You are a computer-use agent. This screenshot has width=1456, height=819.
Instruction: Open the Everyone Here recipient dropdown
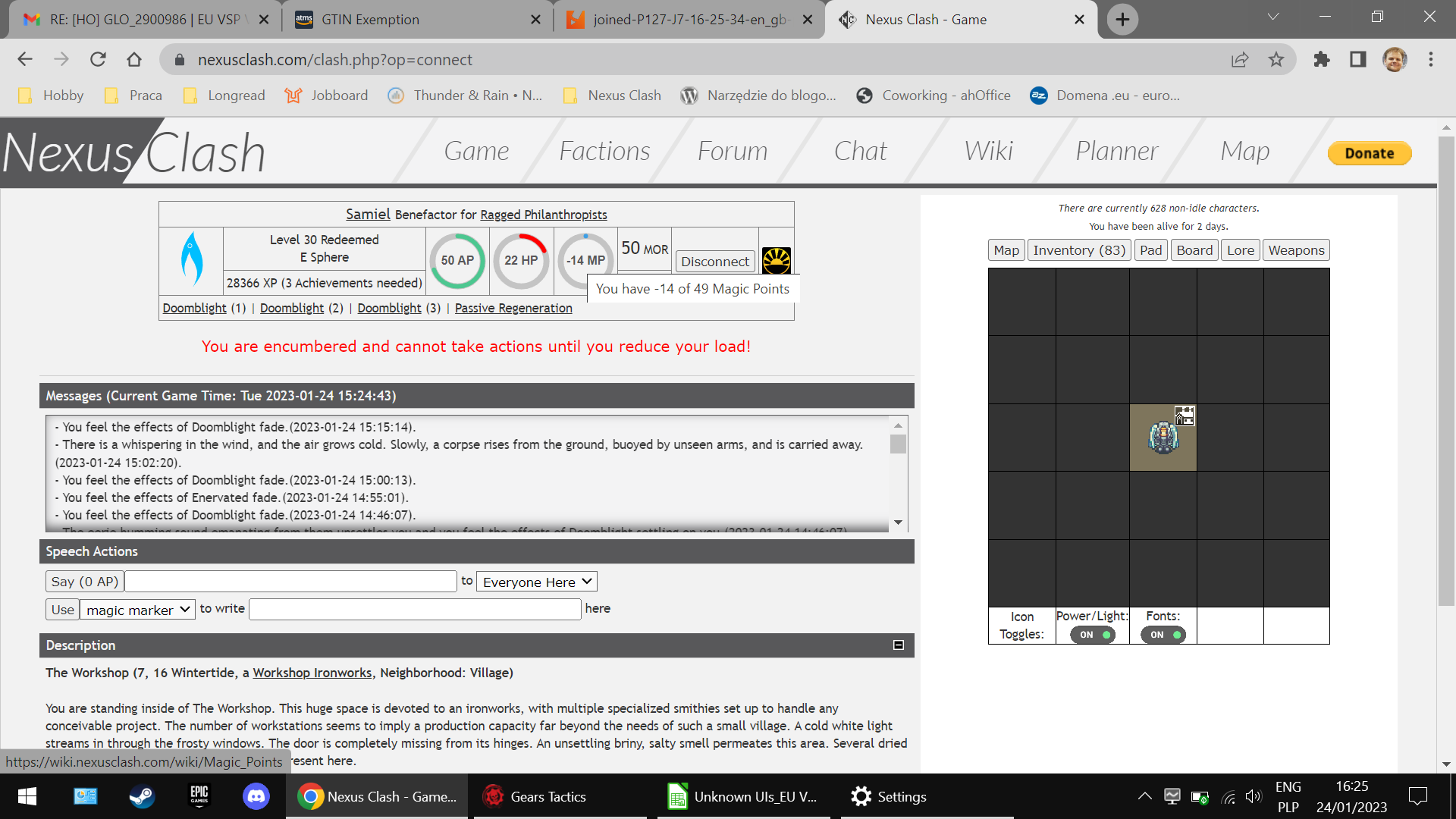pyautogui.click(x=537, y=582)
